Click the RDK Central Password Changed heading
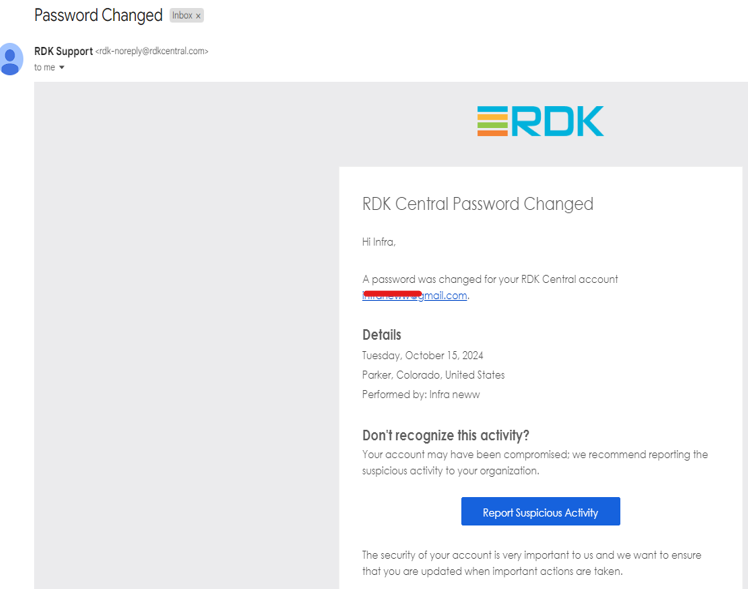The width and height of the screenshot is (748, 589). [x=477, y=204]
